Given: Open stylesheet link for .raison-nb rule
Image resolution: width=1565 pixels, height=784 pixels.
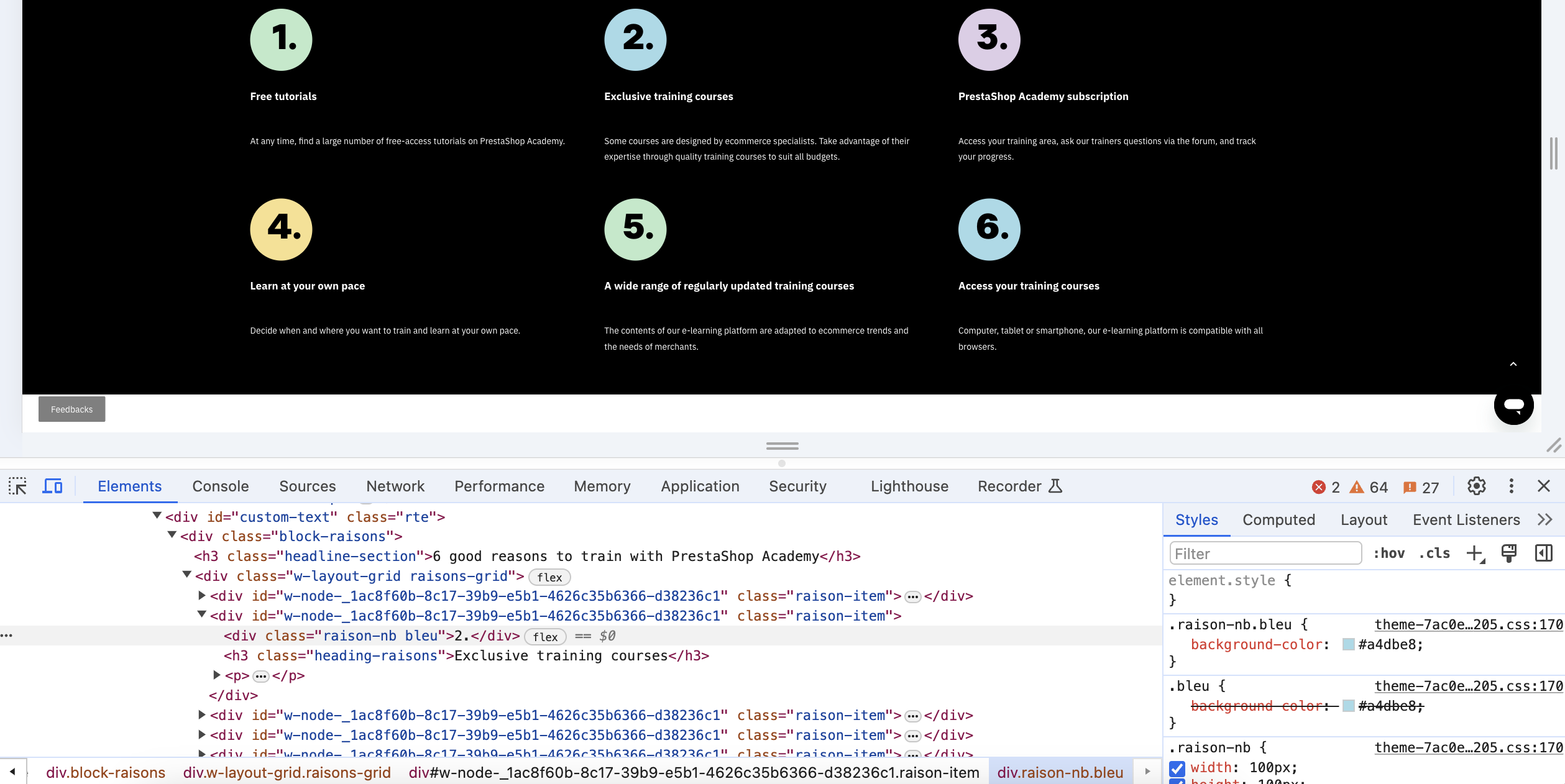Looking at the screenshot, I should click(1468, 747).
